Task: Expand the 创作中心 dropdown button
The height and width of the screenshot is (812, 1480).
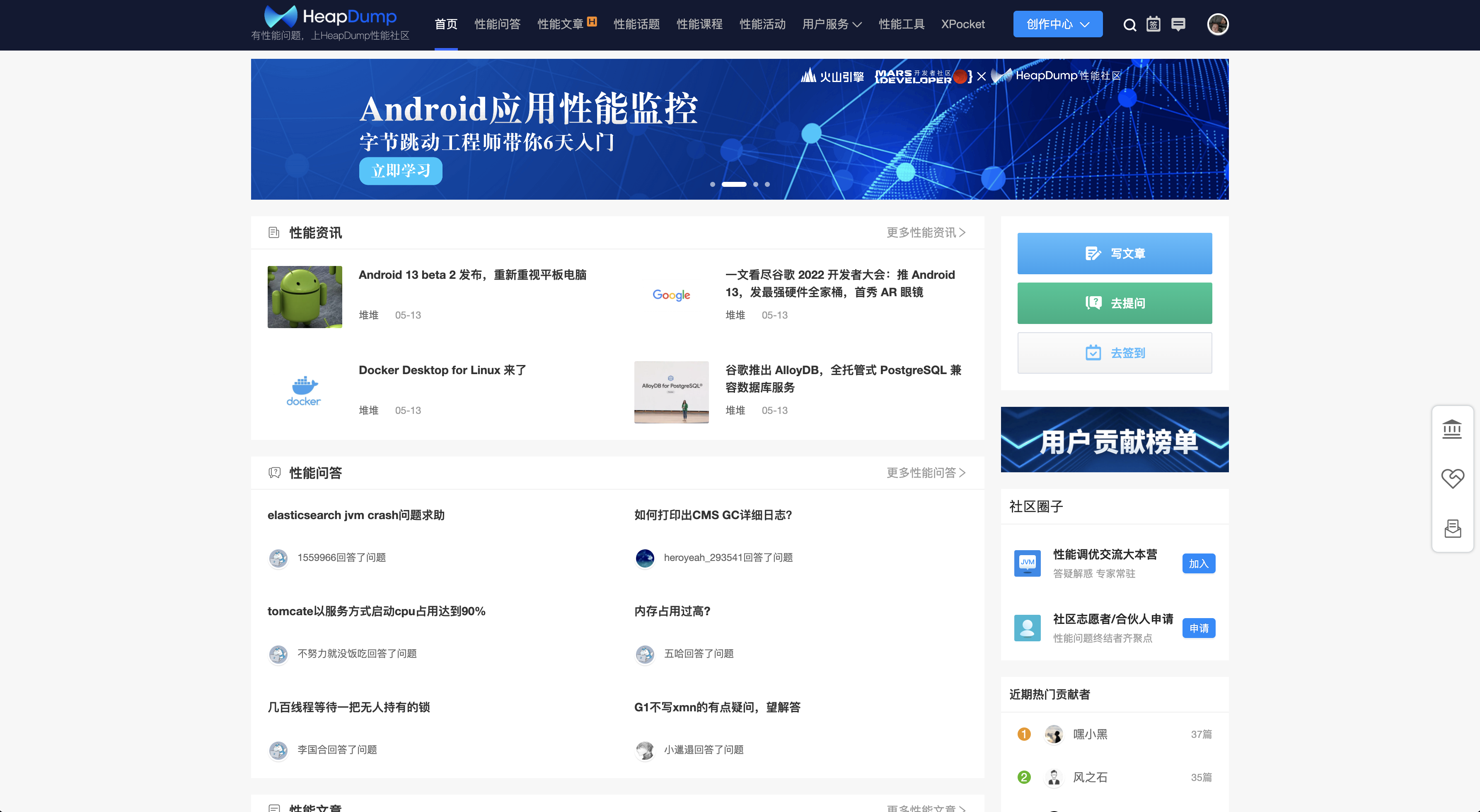Action: tap(1057, 24)
